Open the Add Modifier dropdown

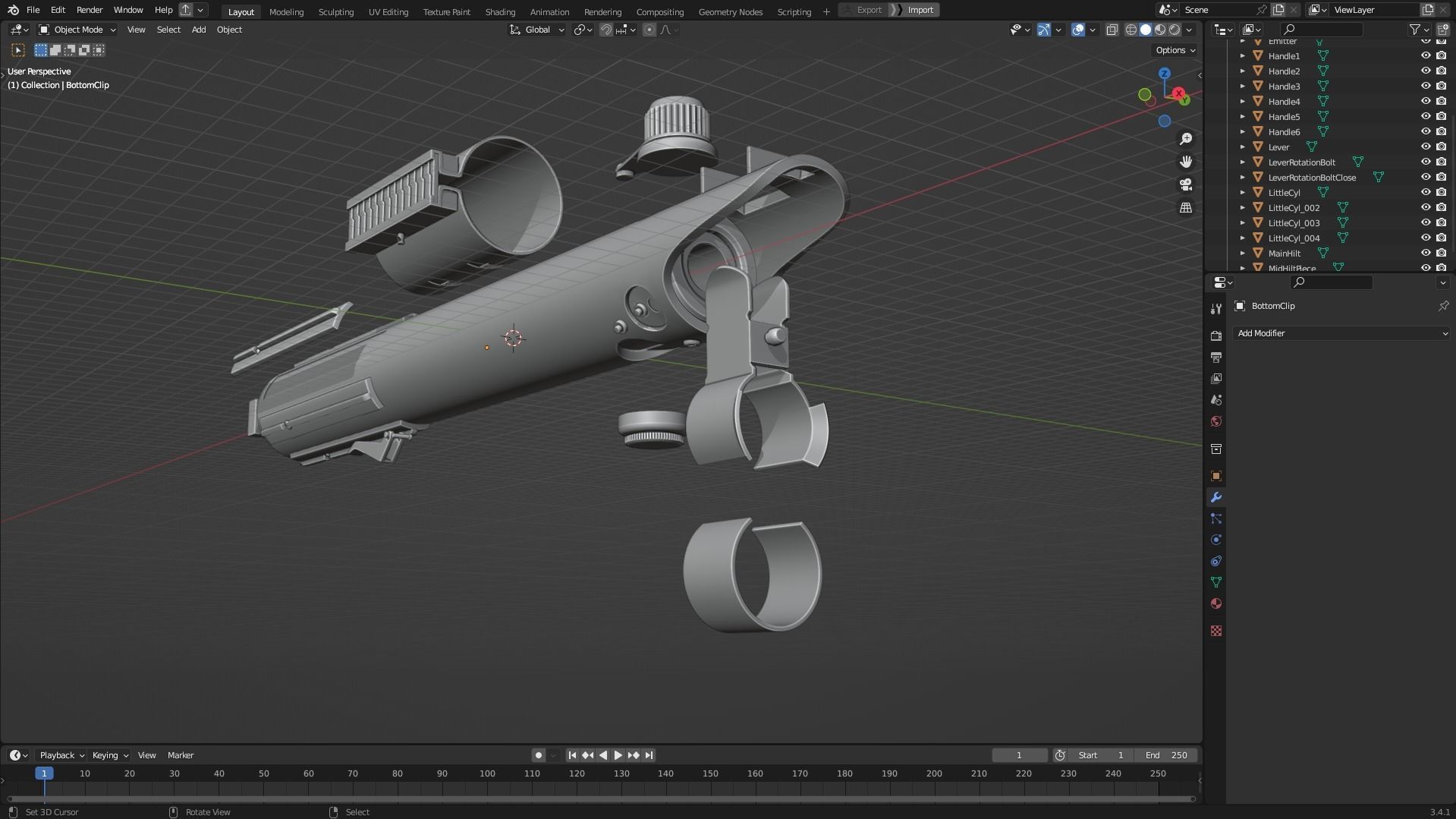pyautogui.click(x=1341, y=333)
